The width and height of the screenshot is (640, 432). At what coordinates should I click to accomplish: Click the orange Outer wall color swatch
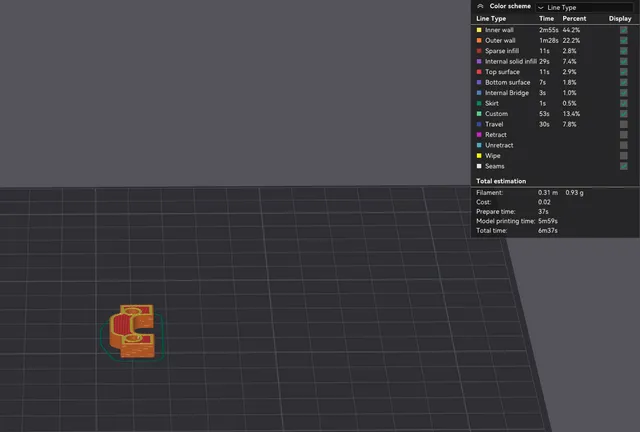point(479,40)
